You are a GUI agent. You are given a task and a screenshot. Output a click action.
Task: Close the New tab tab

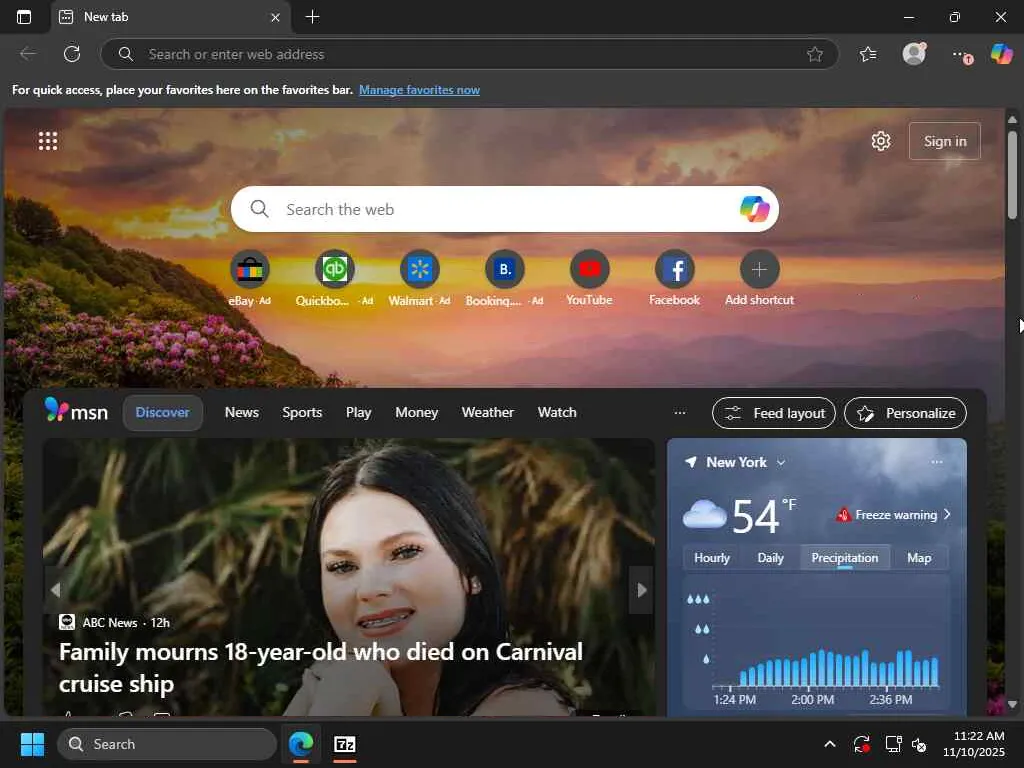275,17
